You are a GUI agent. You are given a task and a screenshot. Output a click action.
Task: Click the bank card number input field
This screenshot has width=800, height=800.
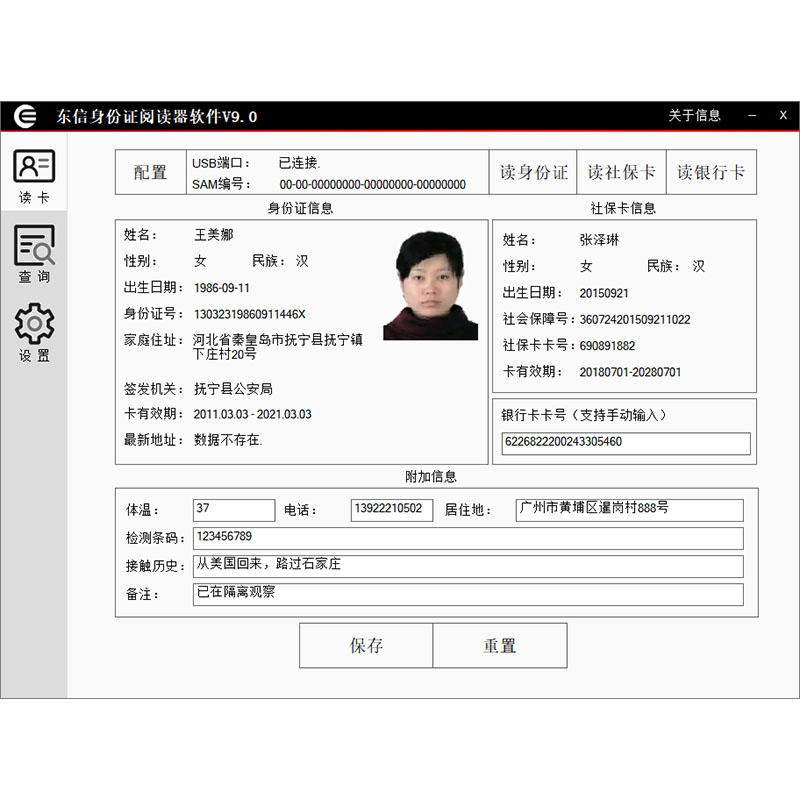tap(624, 443)
